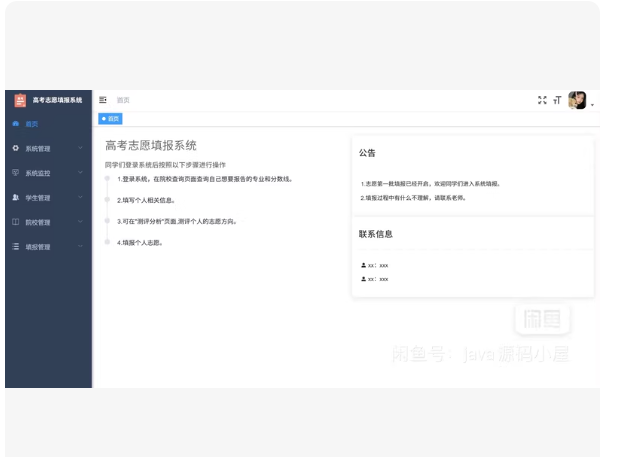Viewport: 626px width, 457px height.
Task: Click step 4 text 填报个人志愿
Action: click(x=140, y=243)
